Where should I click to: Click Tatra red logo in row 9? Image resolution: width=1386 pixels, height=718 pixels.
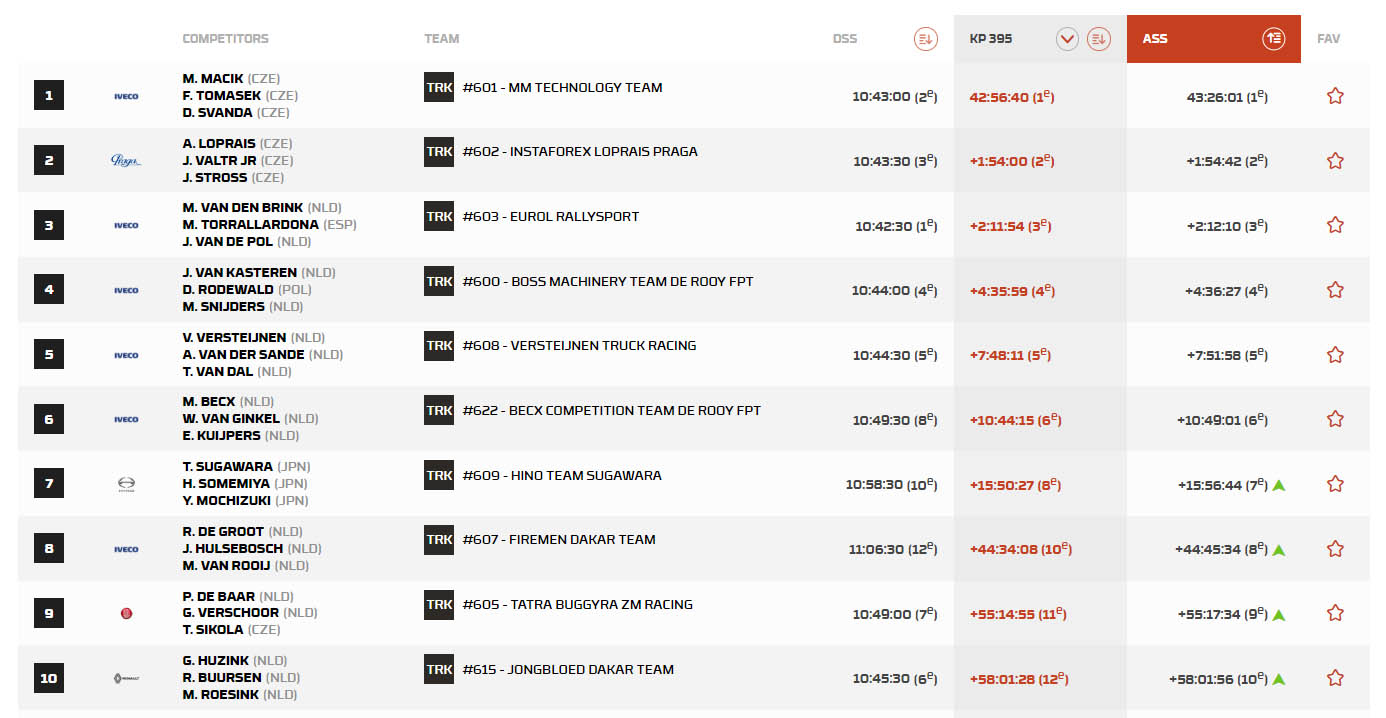(x=126, y=613)
